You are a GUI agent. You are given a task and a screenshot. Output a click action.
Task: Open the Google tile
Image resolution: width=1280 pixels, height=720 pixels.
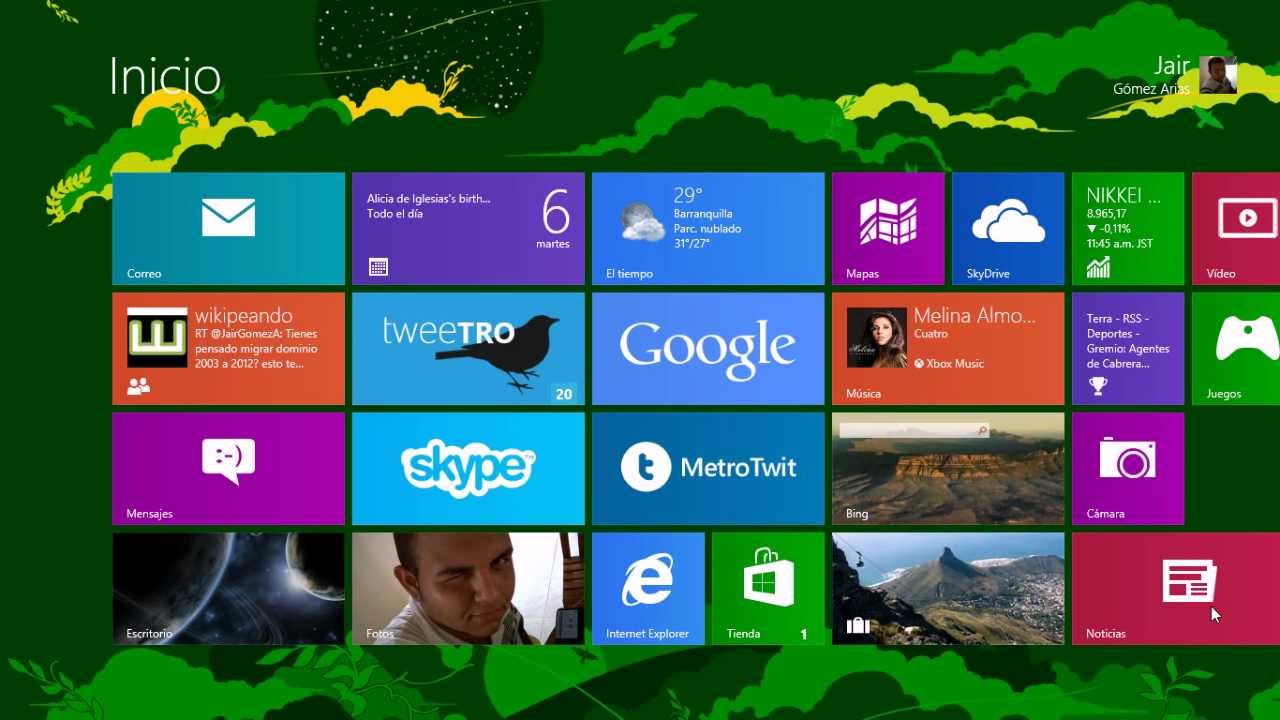[x=708, y=349]
